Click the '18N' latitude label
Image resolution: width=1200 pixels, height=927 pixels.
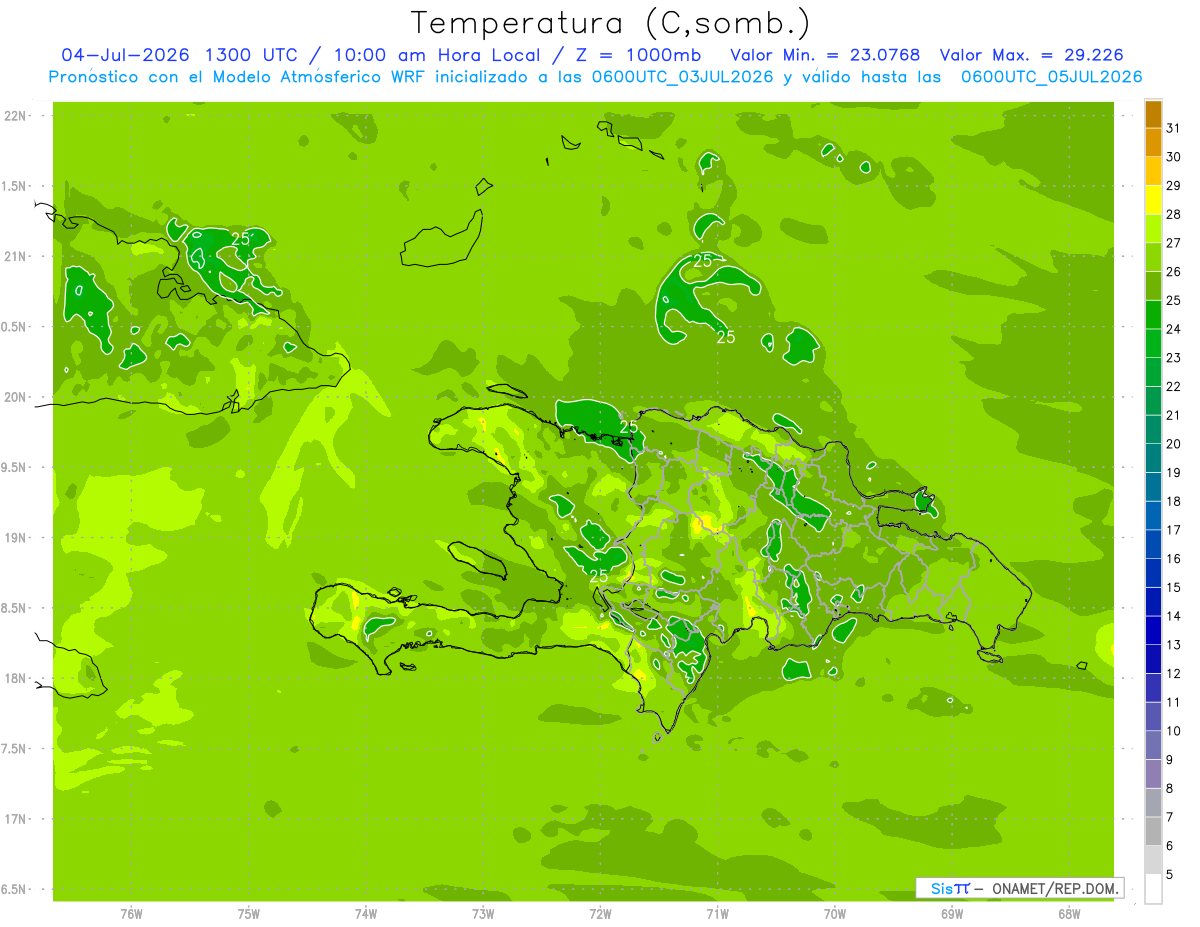[15, 678]
